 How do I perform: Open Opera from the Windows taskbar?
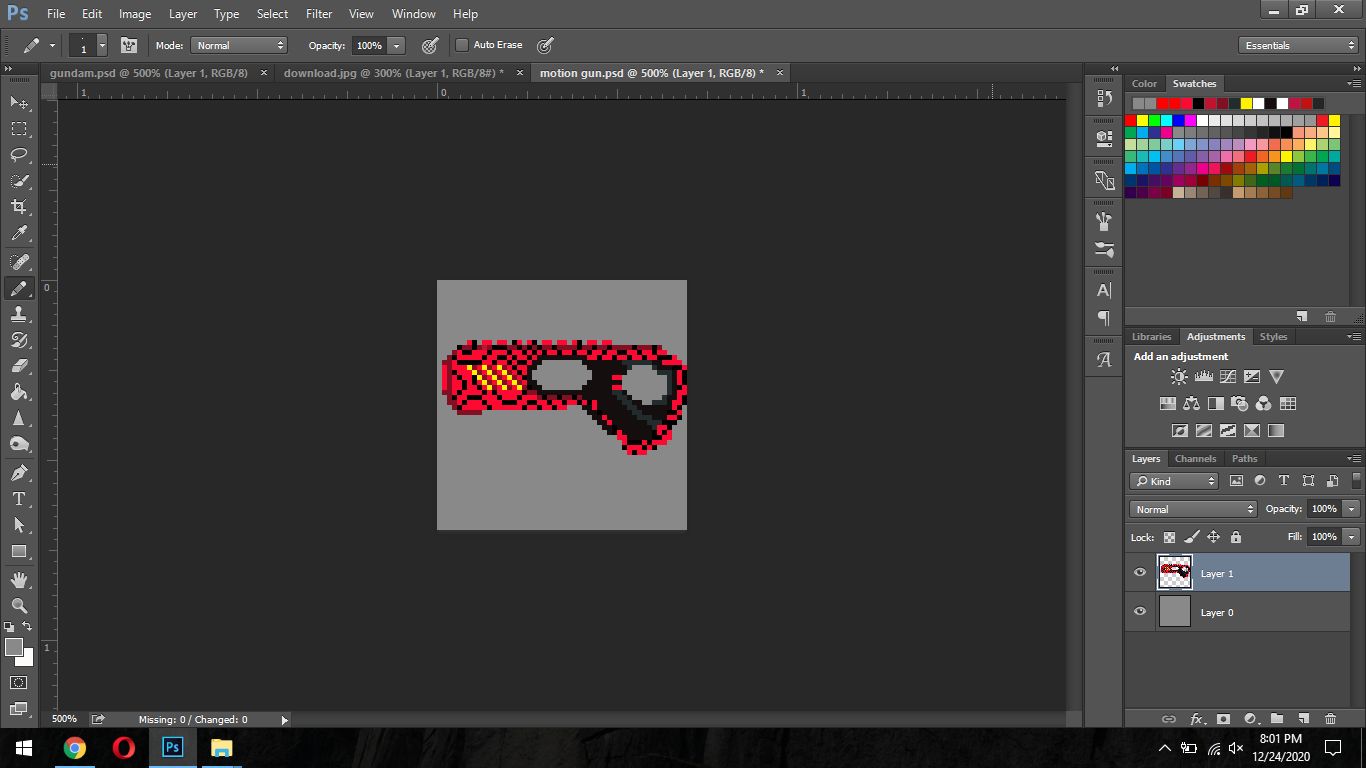(x=124, y=748)
